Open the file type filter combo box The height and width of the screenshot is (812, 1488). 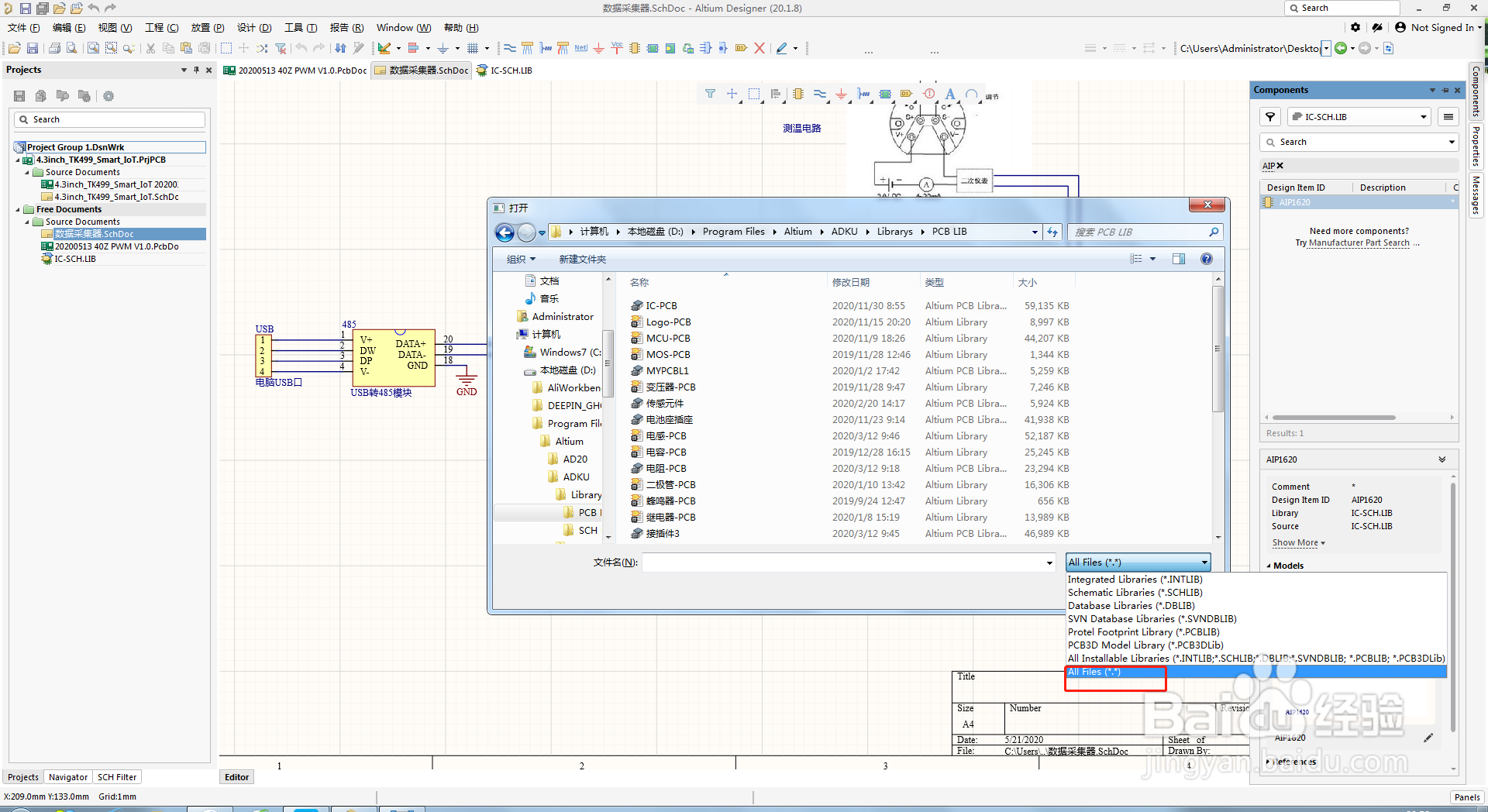coord(1138,563)
